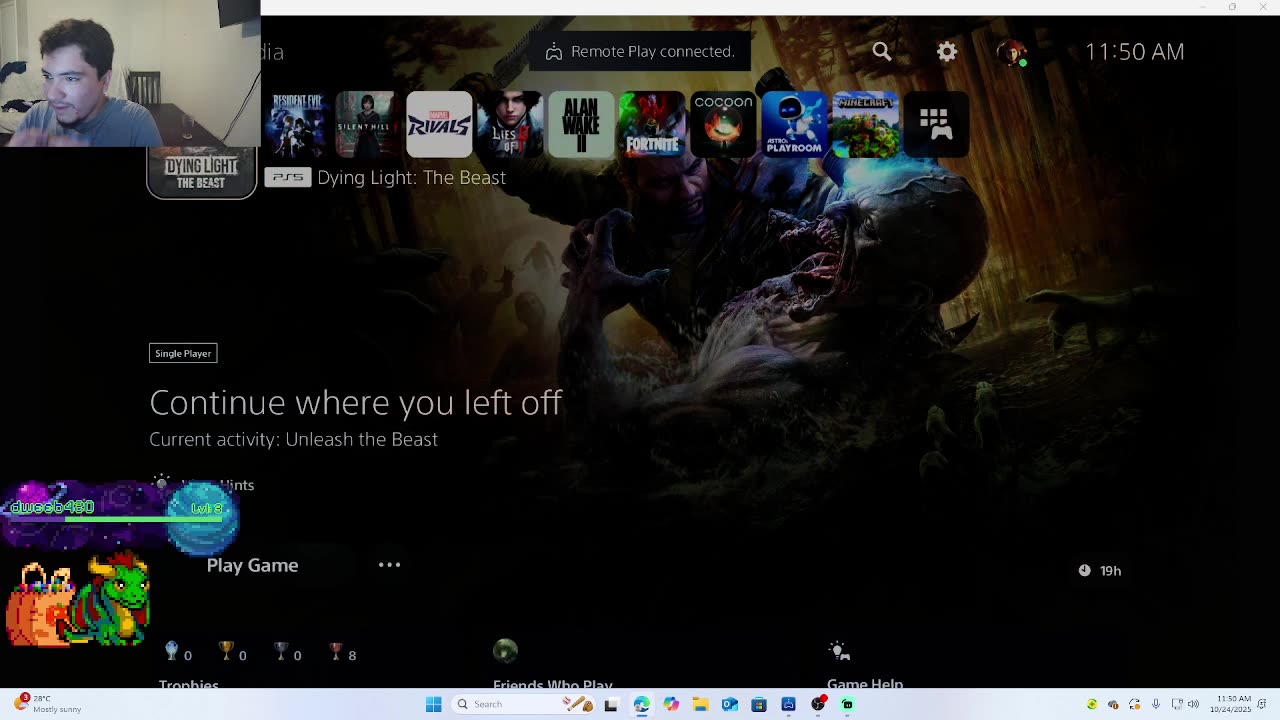The image size is (1280, 720).
Task: Open Outlook from the taskbar
Action: coord(730,704)
